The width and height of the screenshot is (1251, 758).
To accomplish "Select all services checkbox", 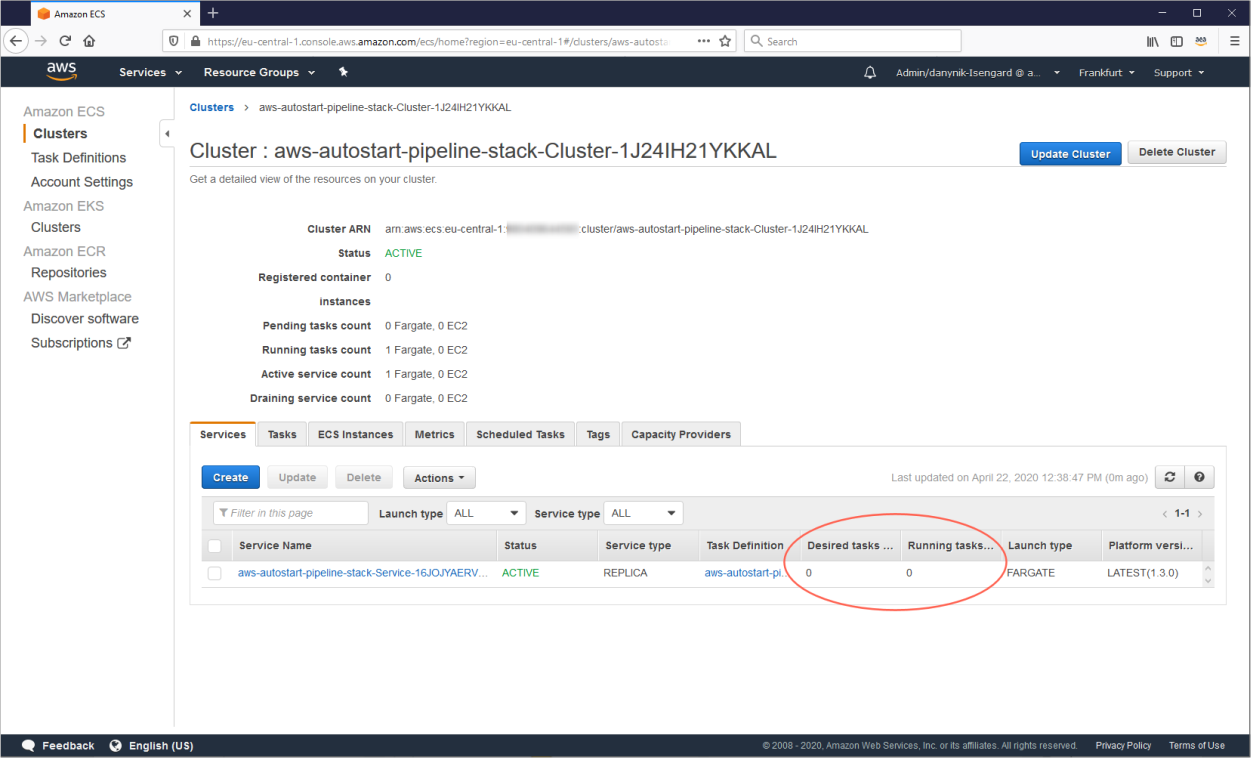I will pyautogui.click(x=214, y=546).
